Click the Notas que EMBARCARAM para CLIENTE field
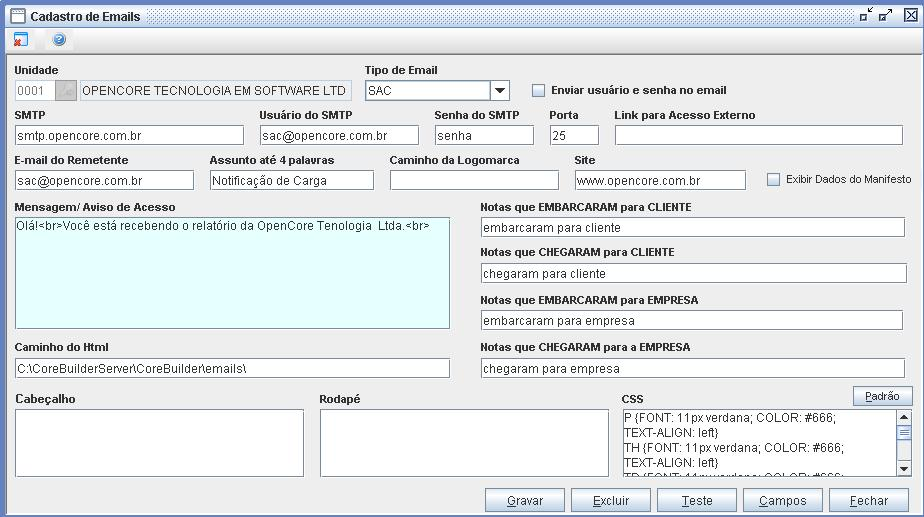Image resolution: width=924 pixels, height=517 pixels. pyautogui.click(x=692, y=228)
